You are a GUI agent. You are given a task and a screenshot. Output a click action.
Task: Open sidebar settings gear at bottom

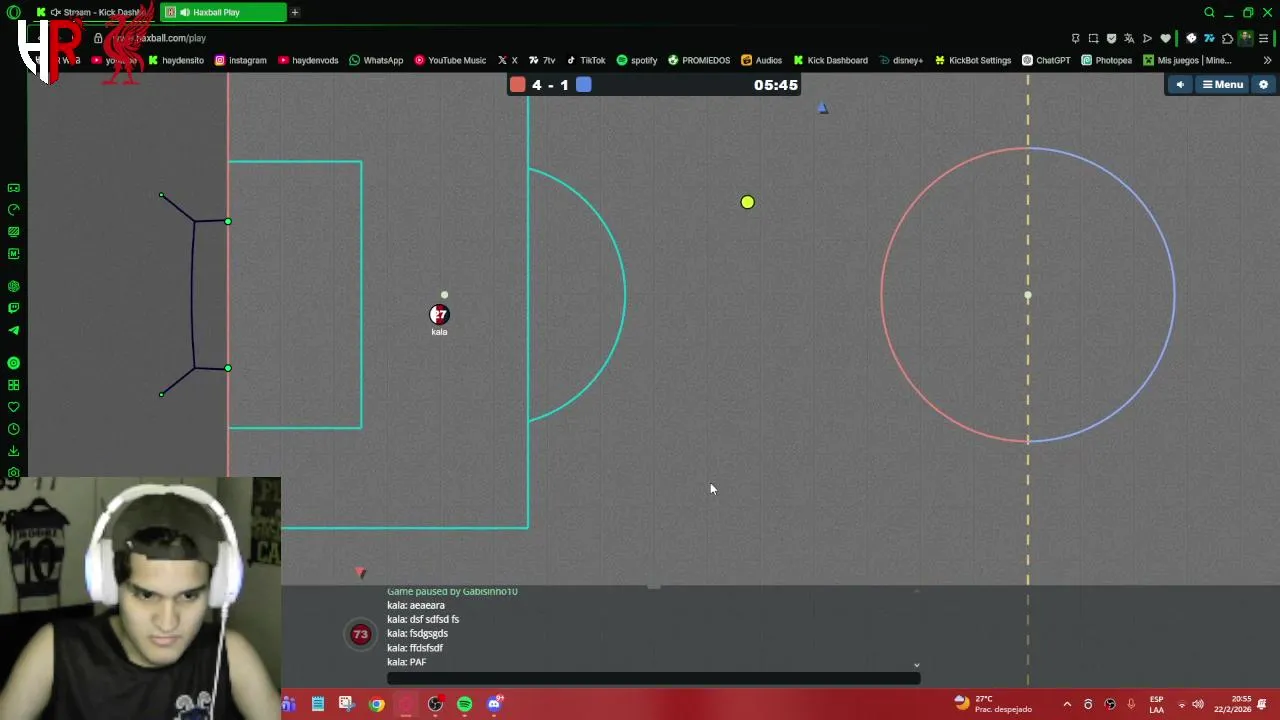[13, 472]
